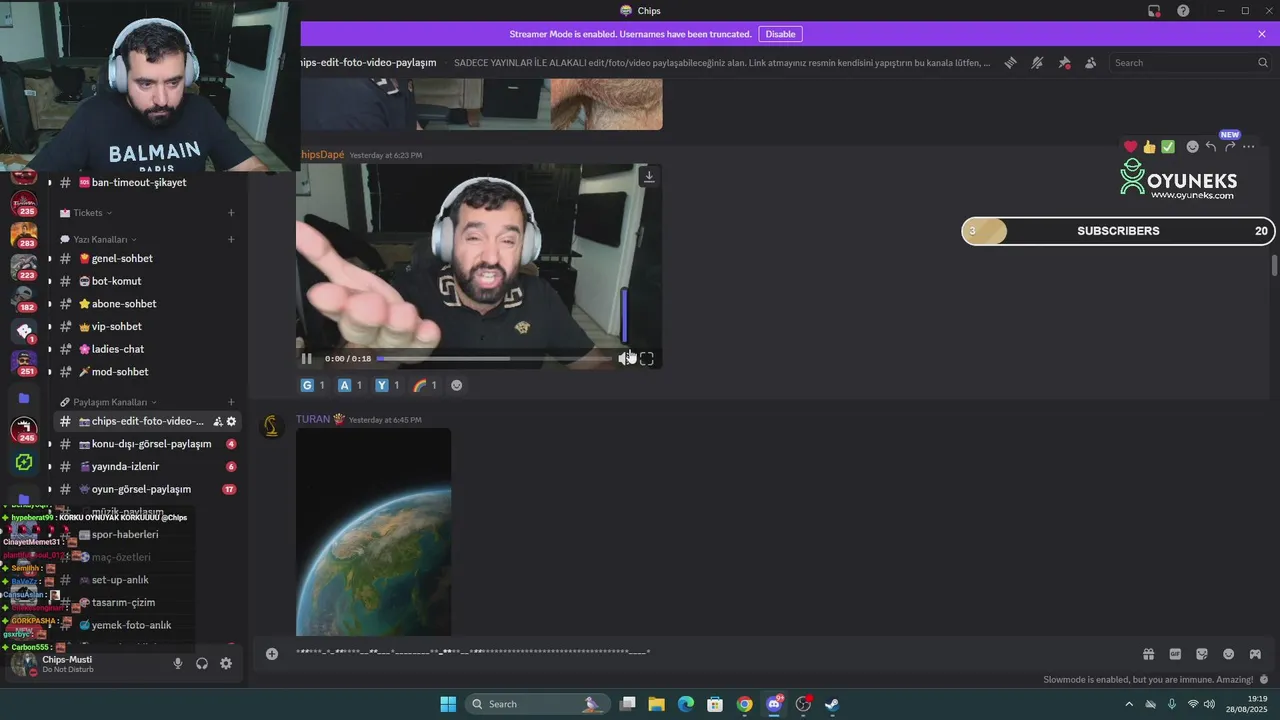The height and width of the screenshot is (720, 1280).
Task: Toggle microphone mute in user panel
Action: (178, 664)
